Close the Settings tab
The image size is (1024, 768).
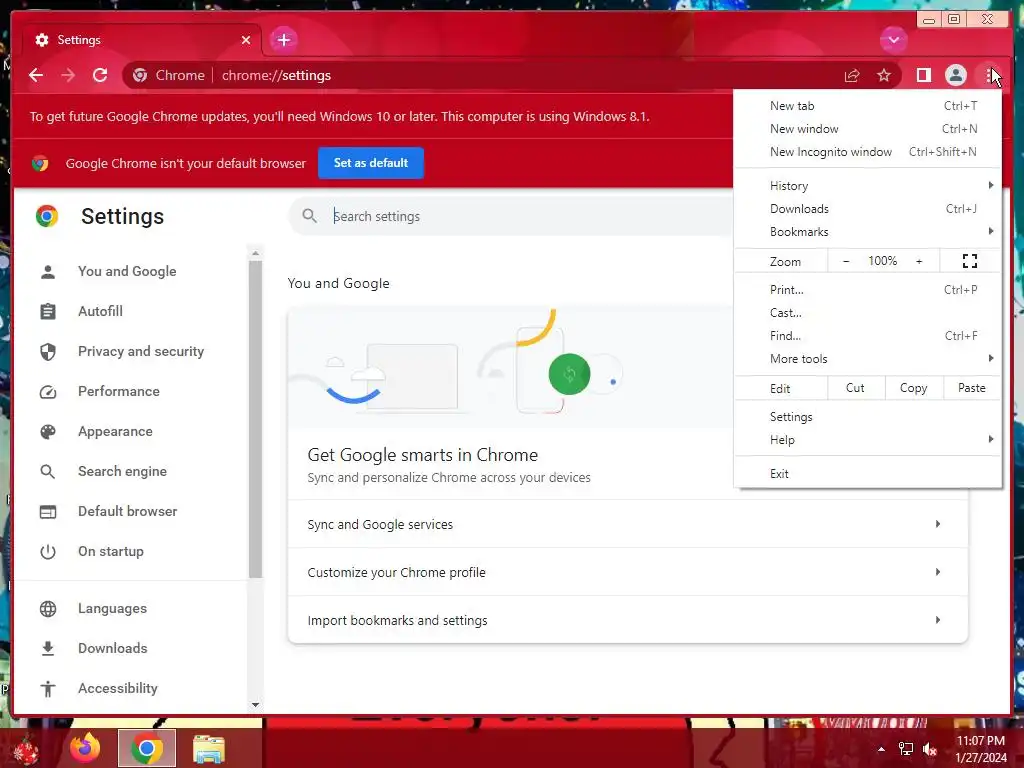click(246, 40)
